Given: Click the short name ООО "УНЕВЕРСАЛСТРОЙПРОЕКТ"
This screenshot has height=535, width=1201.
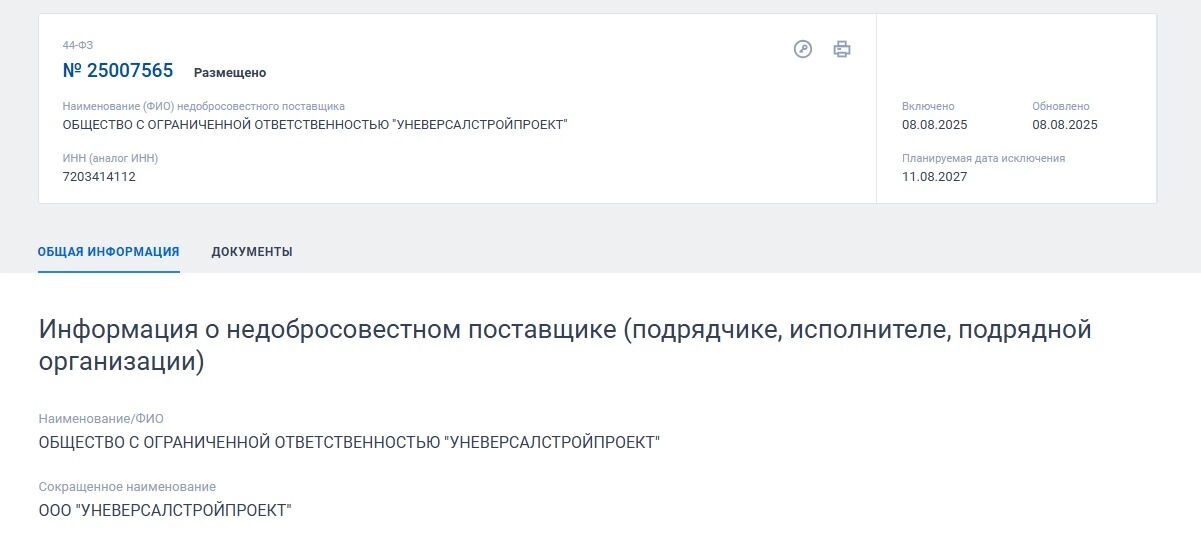Looking at the screenshot, I should [x=165, y=511].
